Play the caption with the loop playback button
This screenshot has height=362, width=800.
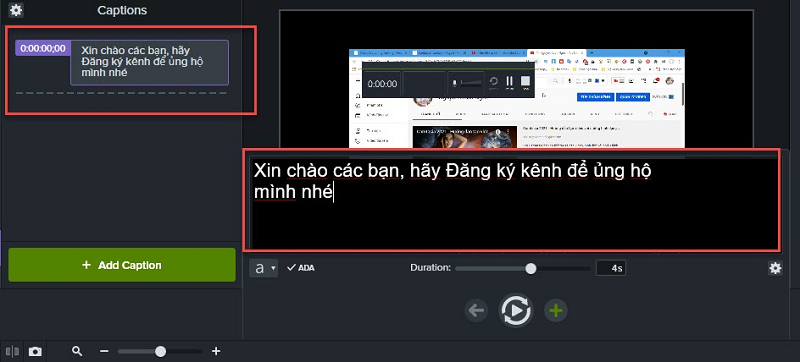tap(516, 310)
